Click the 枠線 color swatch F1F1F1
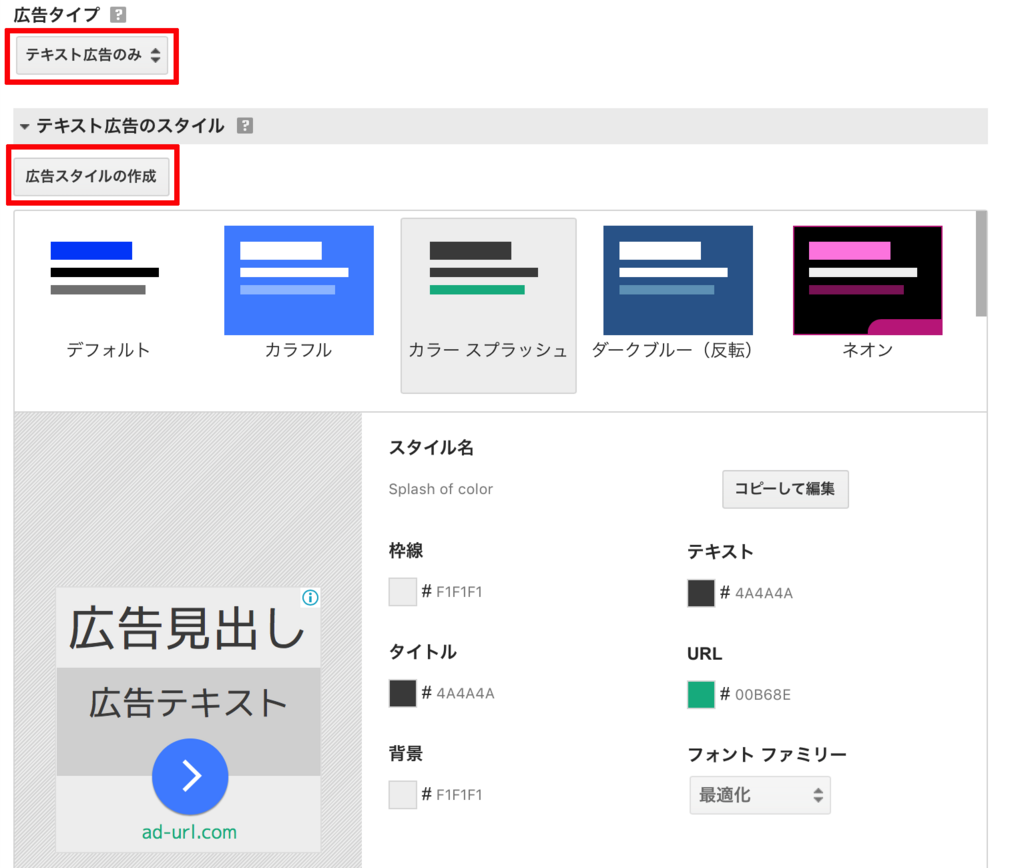This screenshot has height=868, width=1024. pyautogui.click(x=402, y=592)
